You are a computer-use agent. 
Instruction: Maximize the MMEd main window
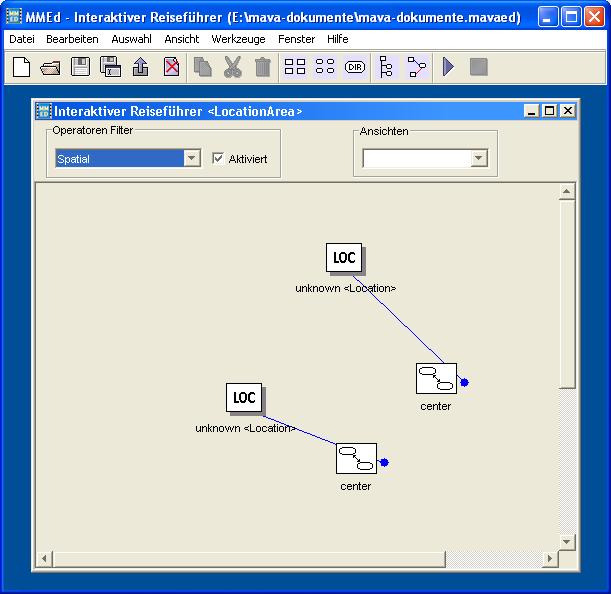[571, 17]
